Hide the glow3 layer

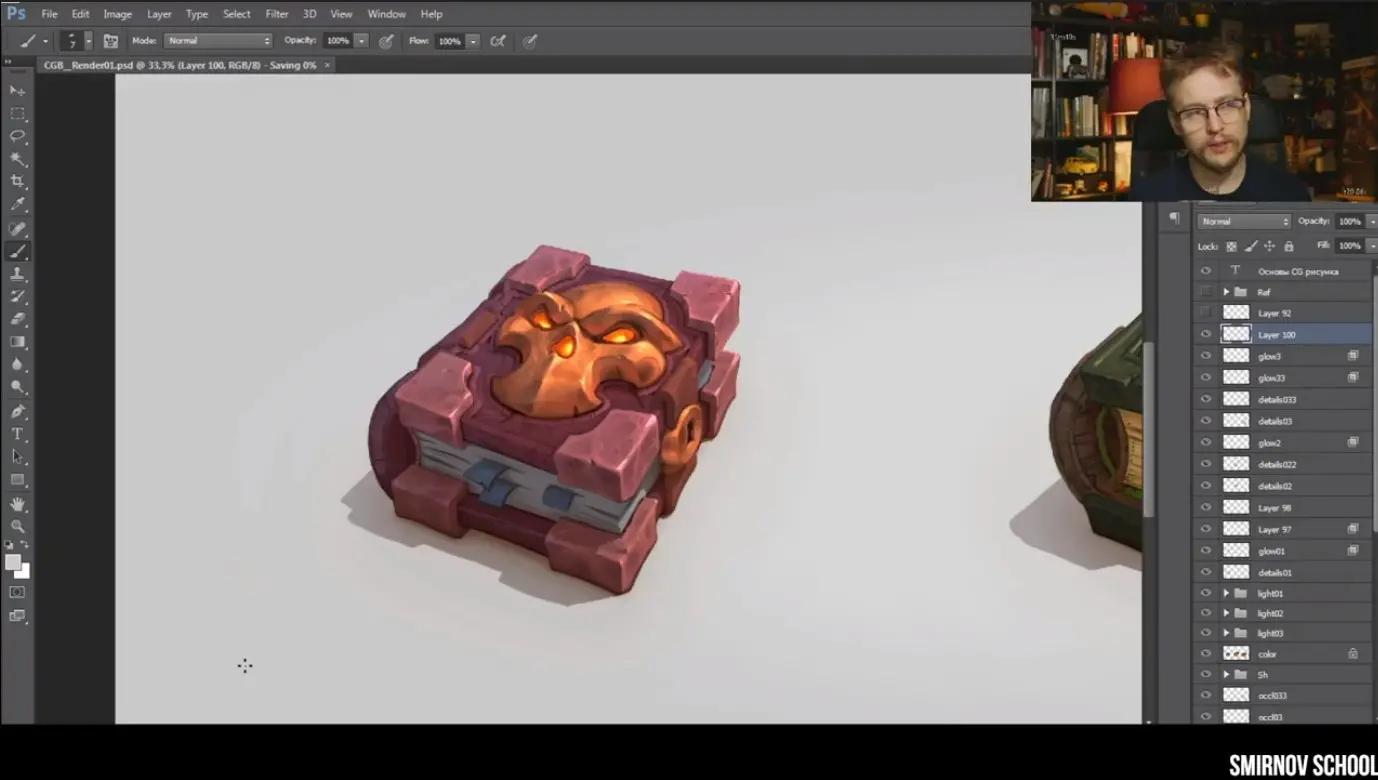click(x=1205, y=356)
